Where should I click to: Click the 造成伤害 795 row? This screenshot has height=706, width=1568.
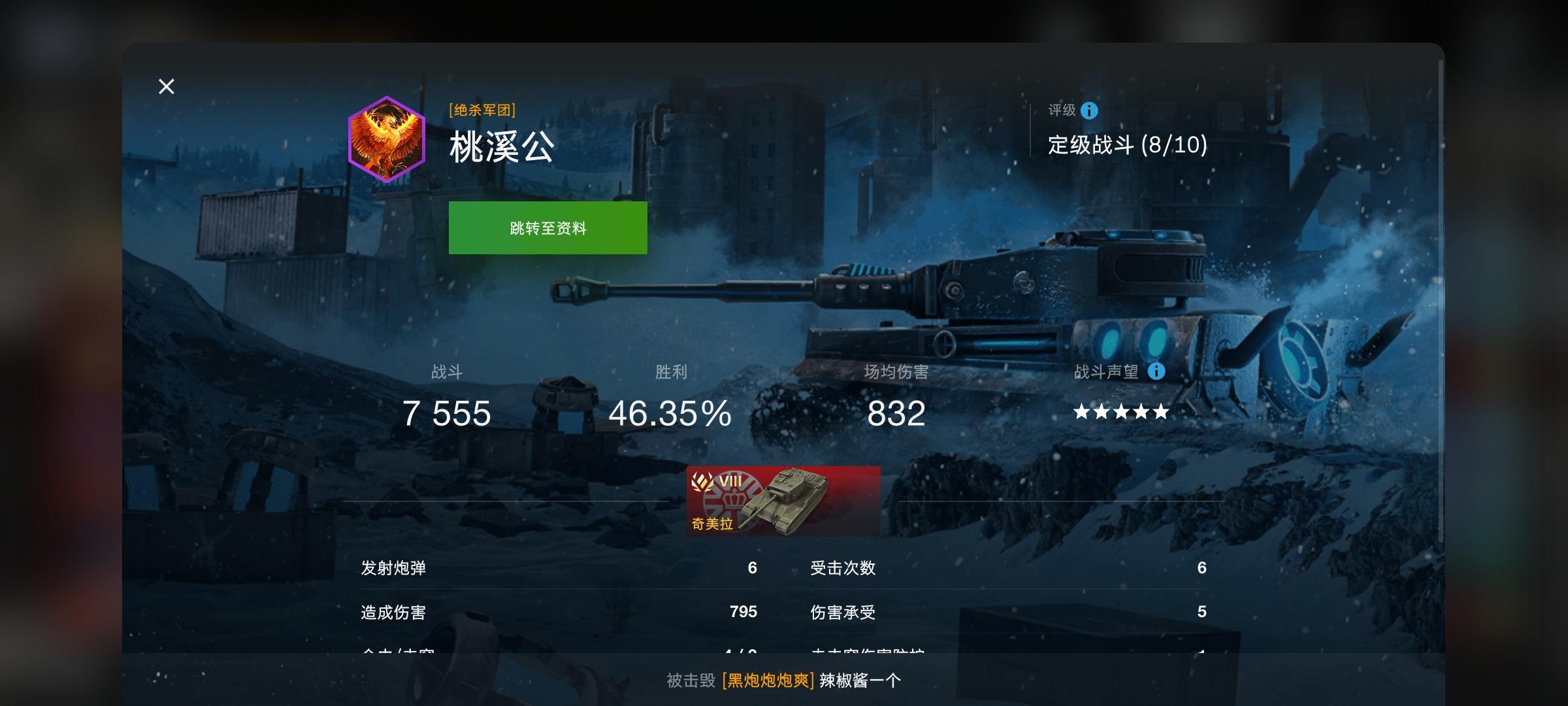tap(559, 612)
